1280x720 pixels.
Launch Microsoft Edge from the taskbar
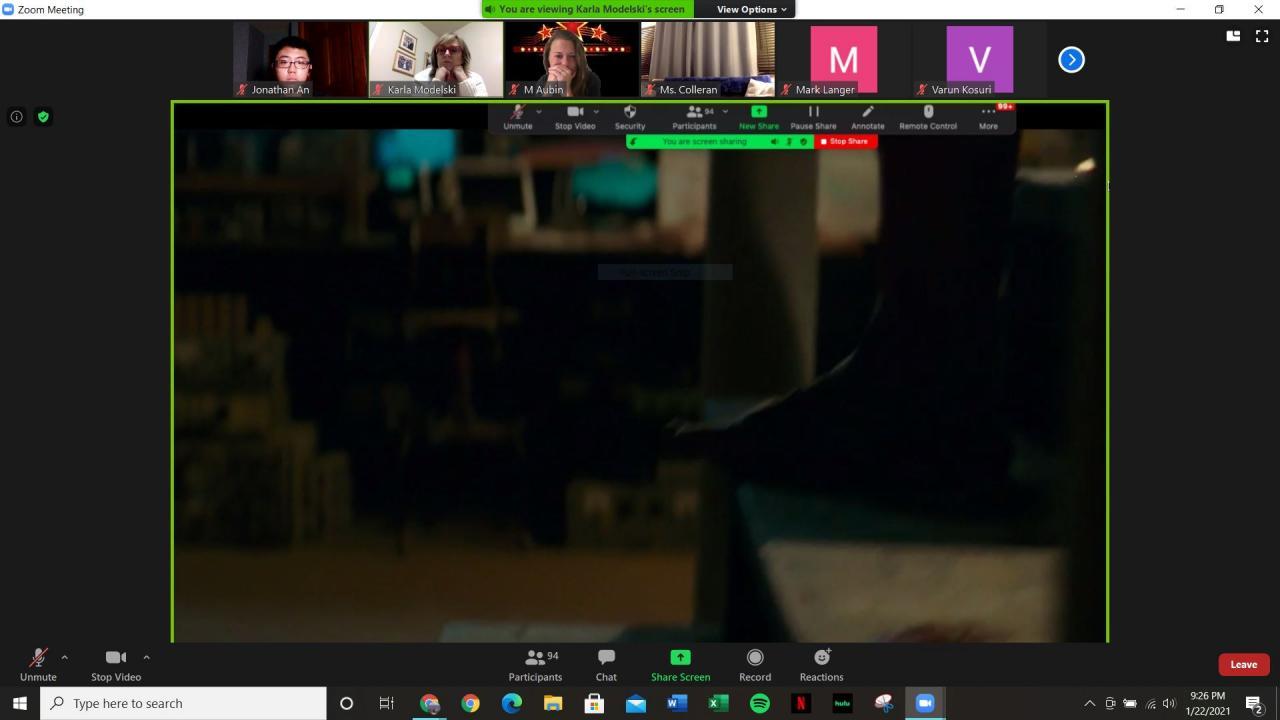511,703
